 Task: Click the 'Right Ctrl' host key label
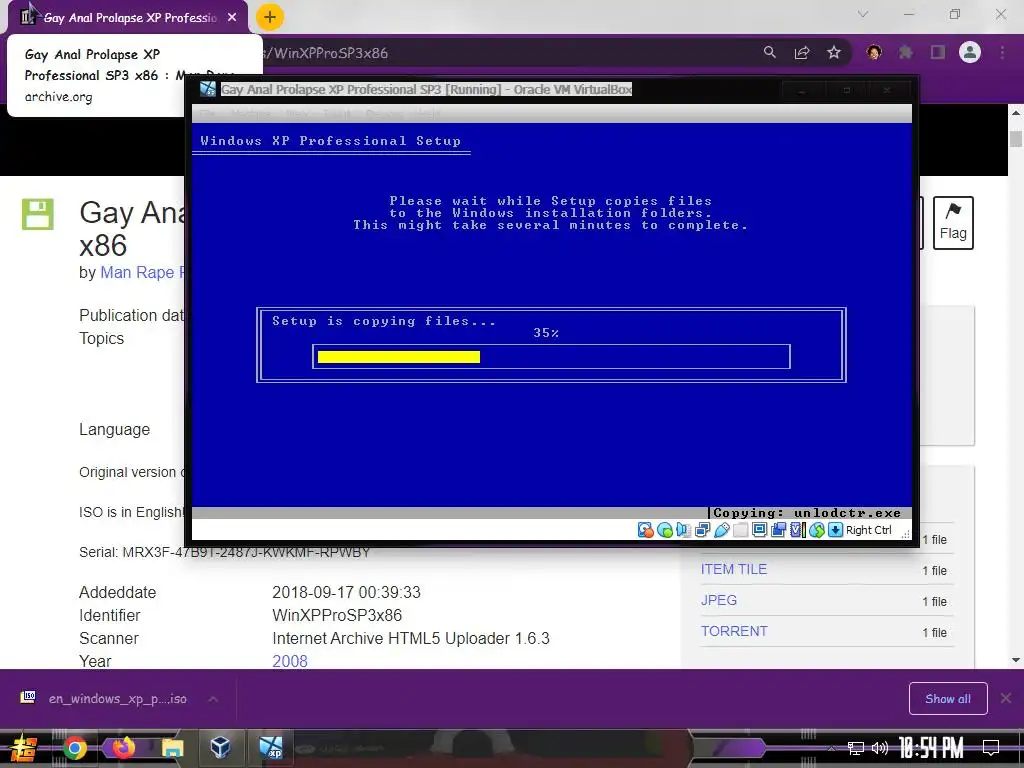pos(869,530)
